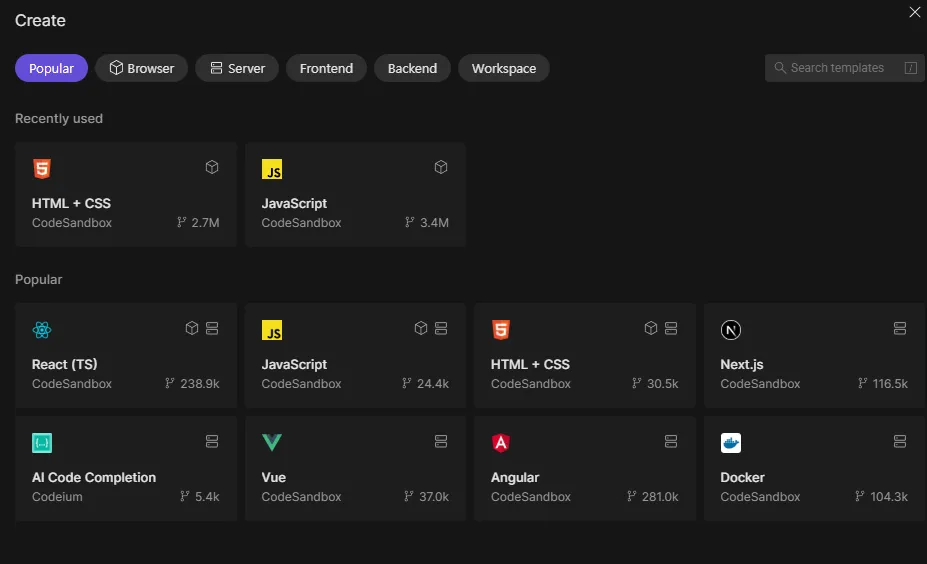
Task: Click HTML5 logo in popular HTML + CSS card
Action: pos(501,329)
